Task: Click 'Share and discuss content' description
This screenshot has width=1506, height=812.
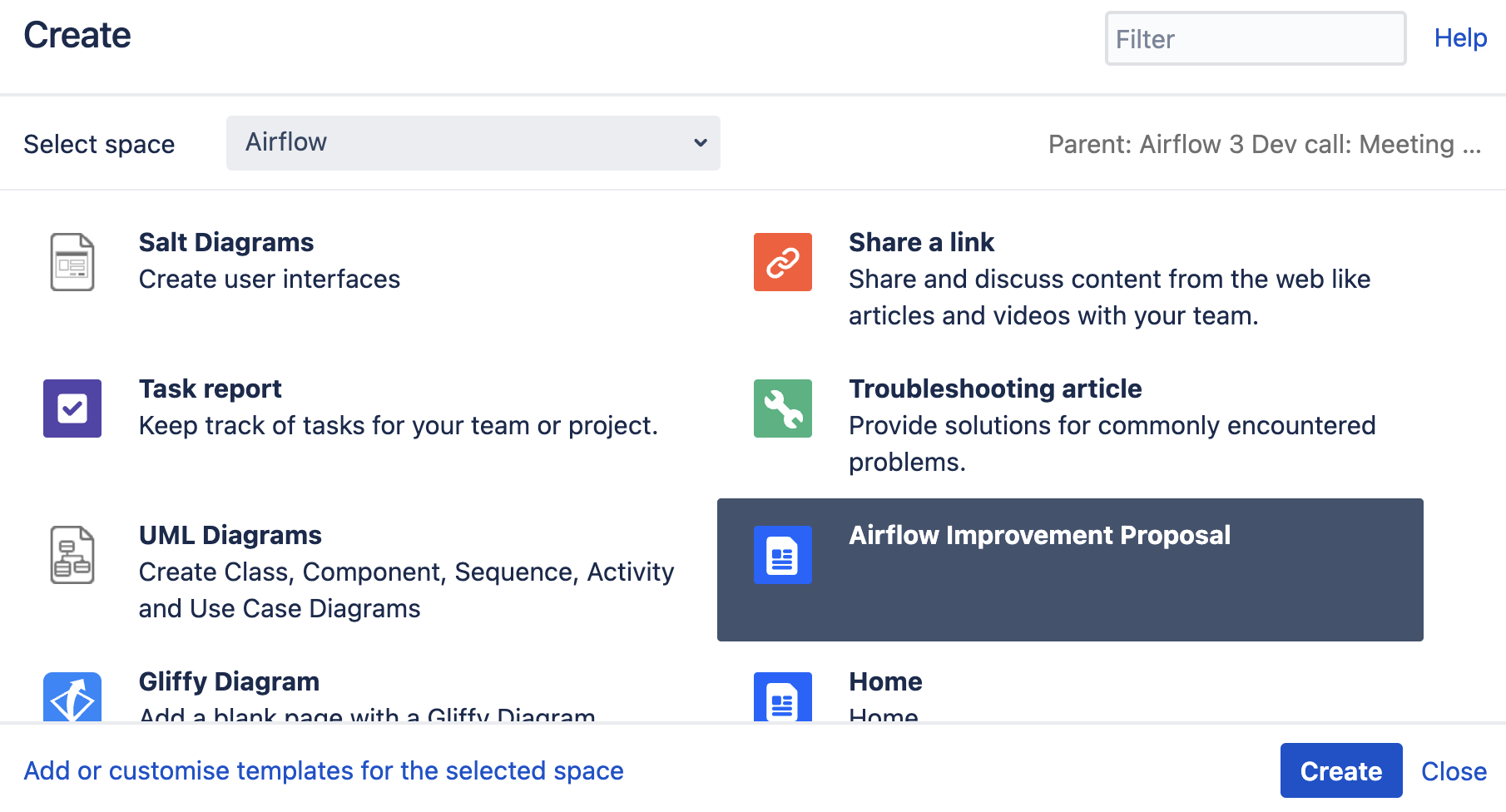Action: click(1110, 297)
